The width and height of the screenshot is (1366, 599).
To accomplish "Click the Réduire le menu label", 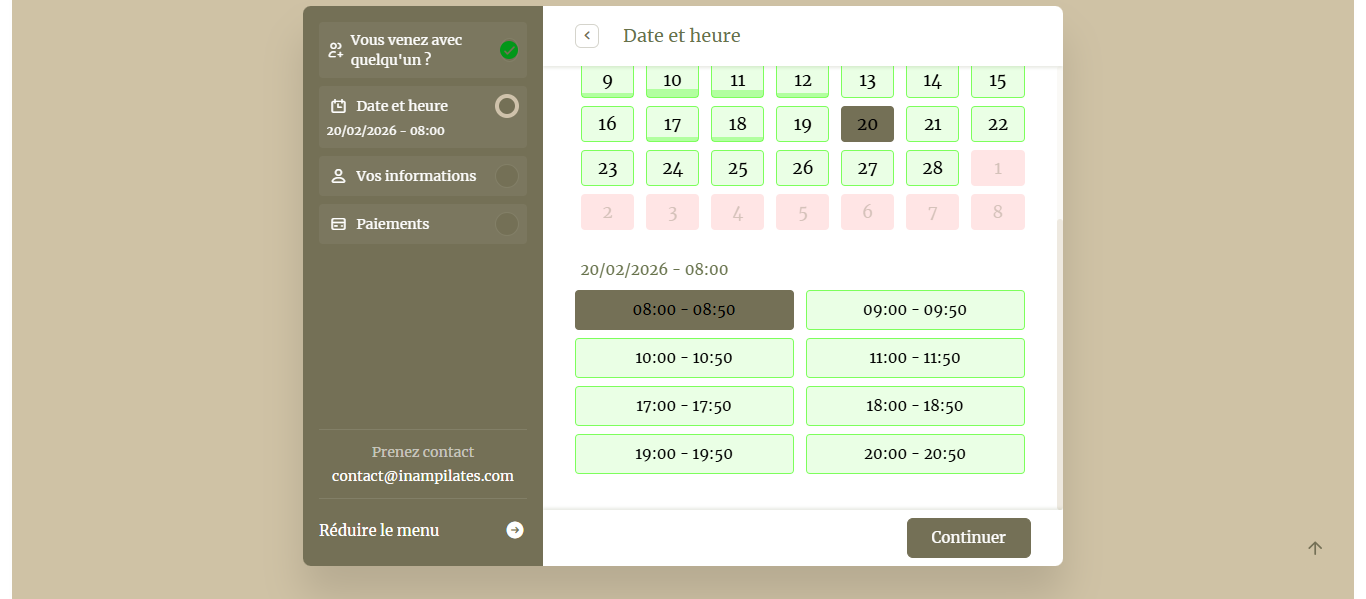I will click(x=379, y=530).
